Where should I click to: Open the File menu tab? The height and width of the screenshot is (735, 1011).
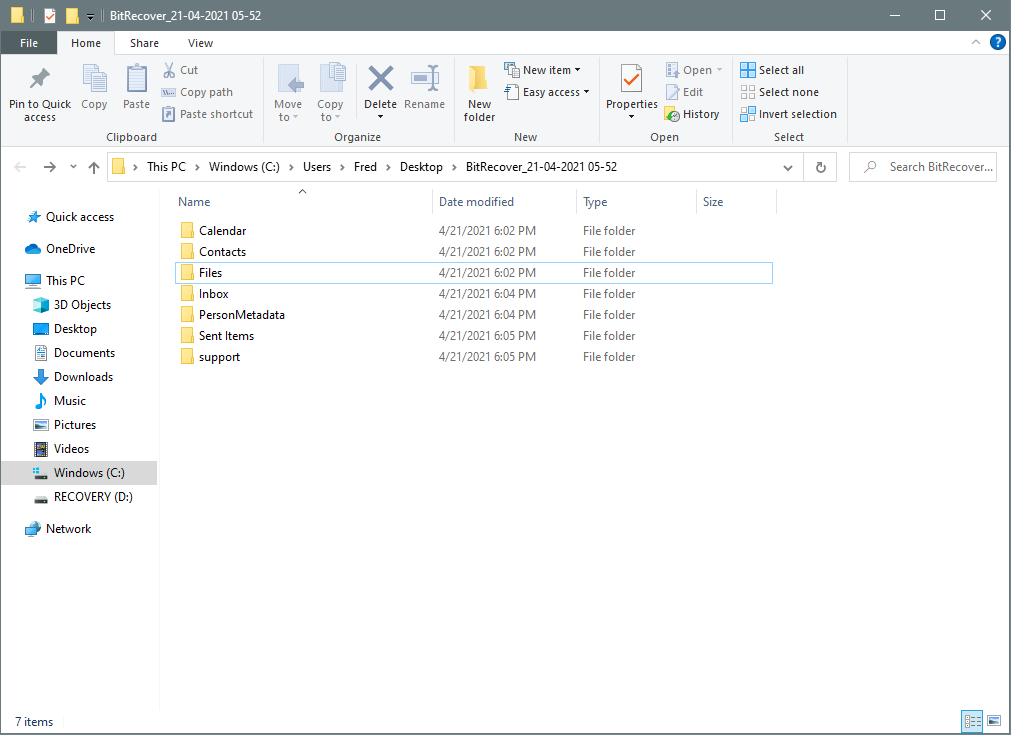(x=29, y=43)
